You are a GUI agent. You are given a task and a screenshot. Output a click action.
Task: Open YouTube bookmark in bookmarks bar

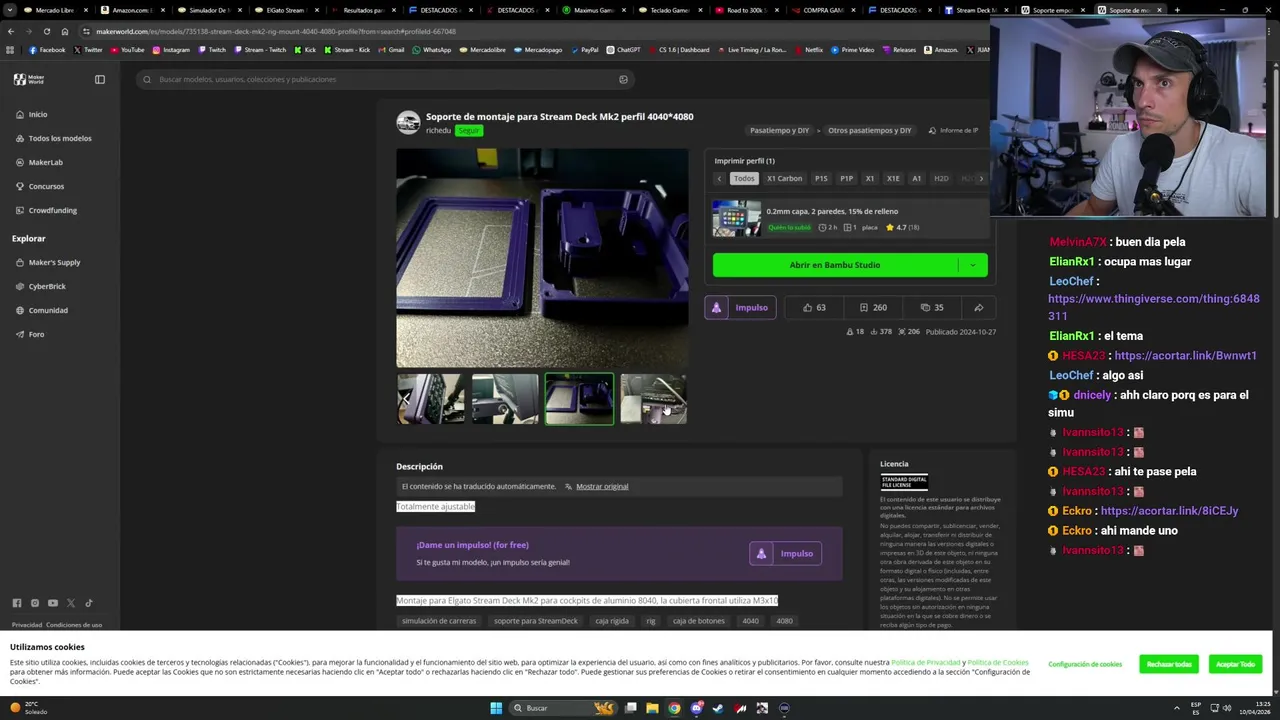pyautogui.click(x=127, y=49)
